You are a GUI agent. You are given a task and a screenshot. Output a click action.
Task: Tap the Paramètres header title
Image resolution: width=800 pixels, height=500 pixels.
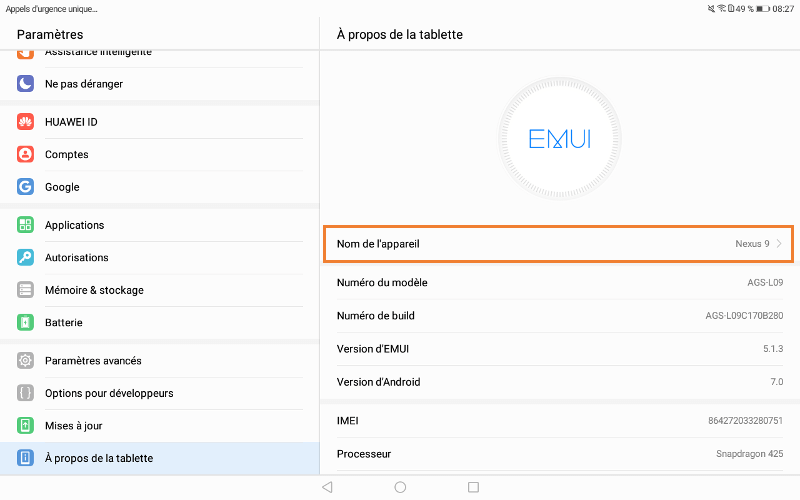point(50,34)
